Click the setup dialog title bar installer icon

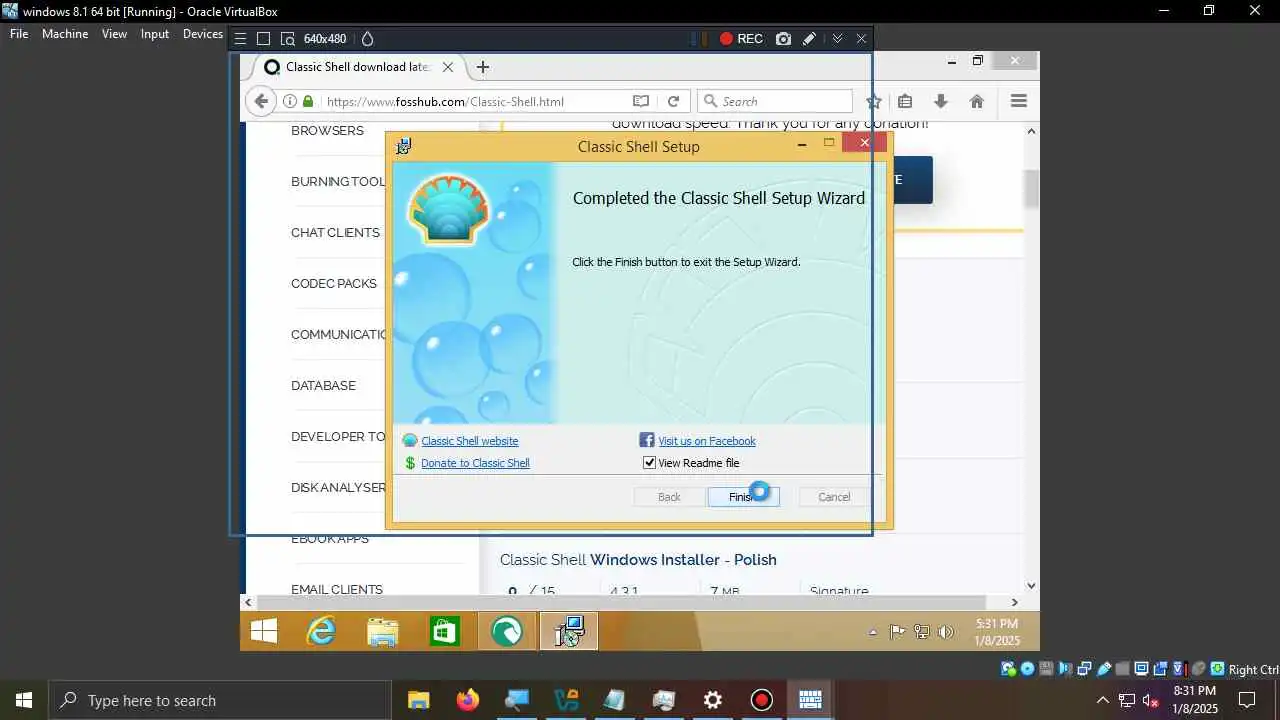coord(404,146)
